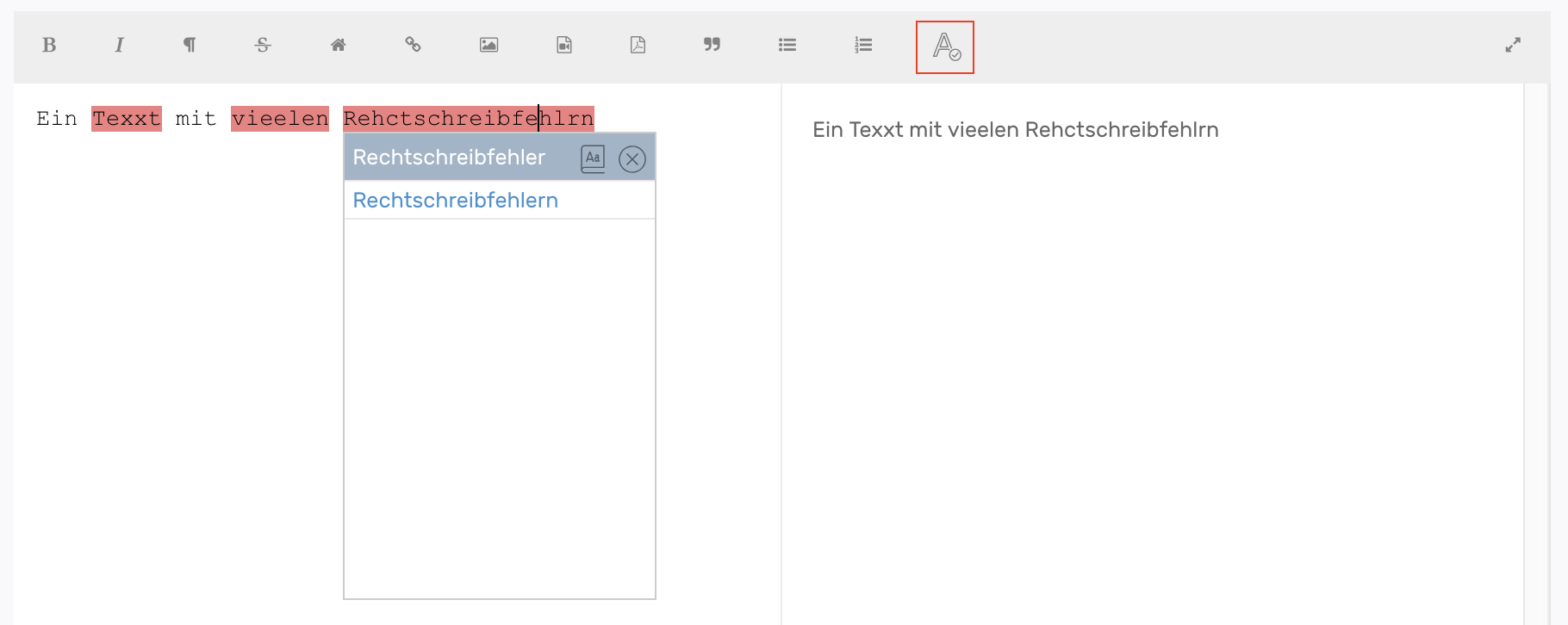Create a numbered list
1568x625 pixels.
[862, 46]
